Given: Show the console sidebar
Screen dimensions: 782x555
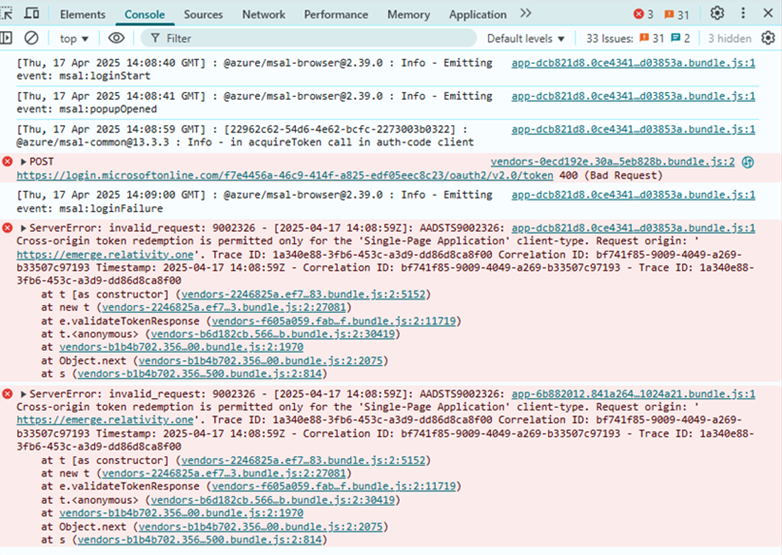Looking at the screenshot, I should point(6,38).
